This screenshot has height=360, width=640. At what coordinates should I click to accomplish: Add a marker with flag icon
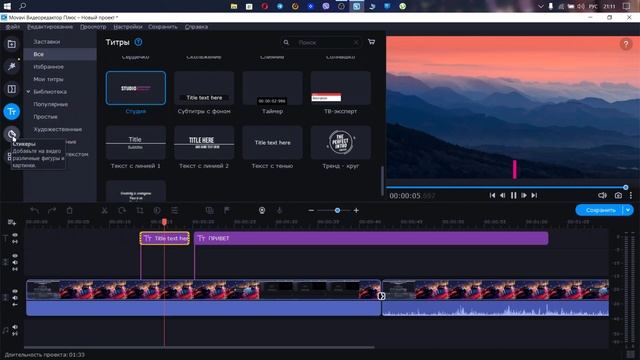227,210
